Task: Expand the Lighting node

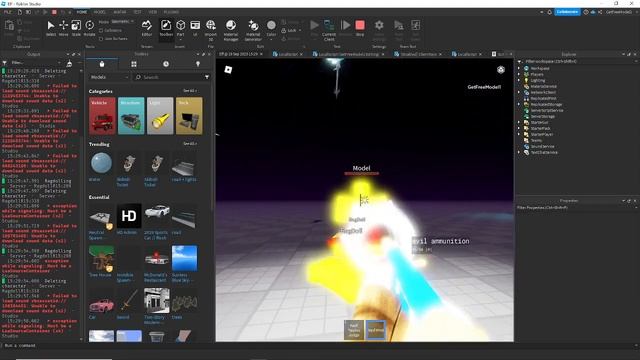Action: [520, 80]
